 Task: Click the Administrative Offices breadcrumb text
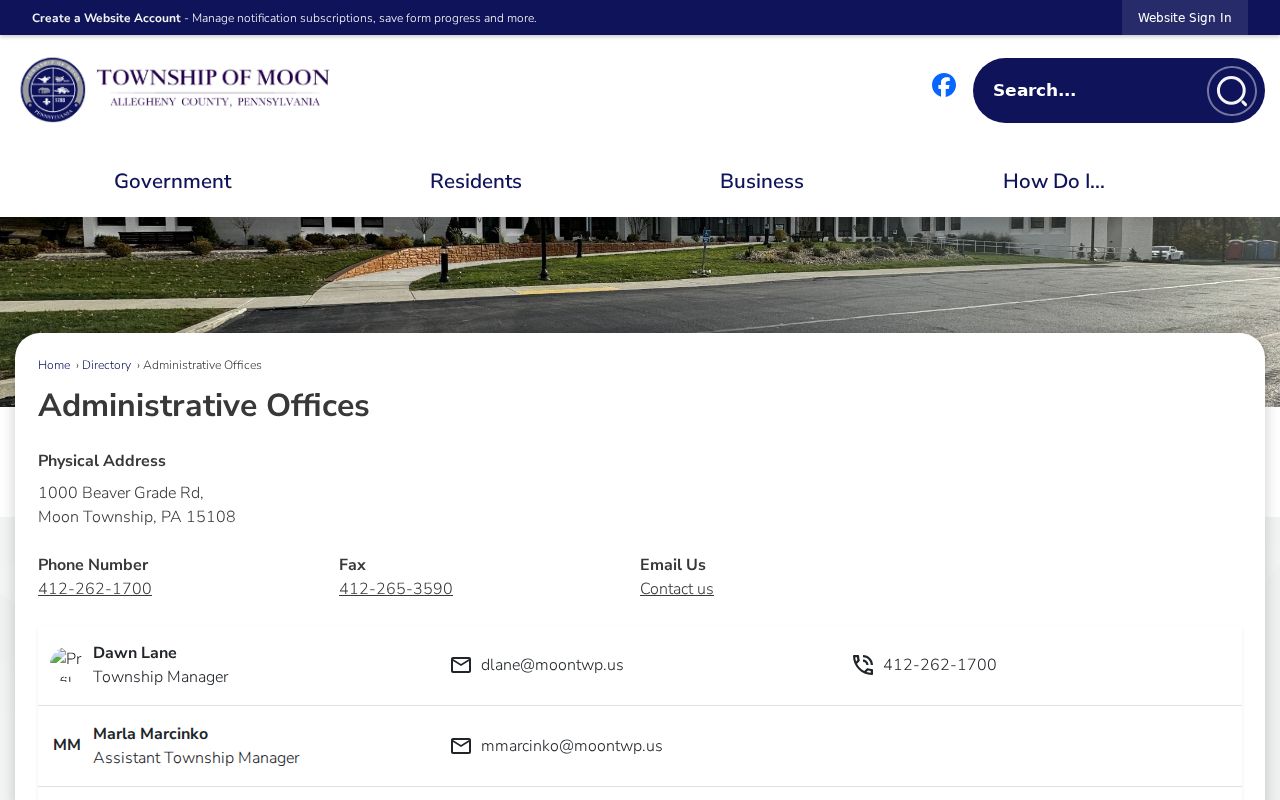(202, 365)
